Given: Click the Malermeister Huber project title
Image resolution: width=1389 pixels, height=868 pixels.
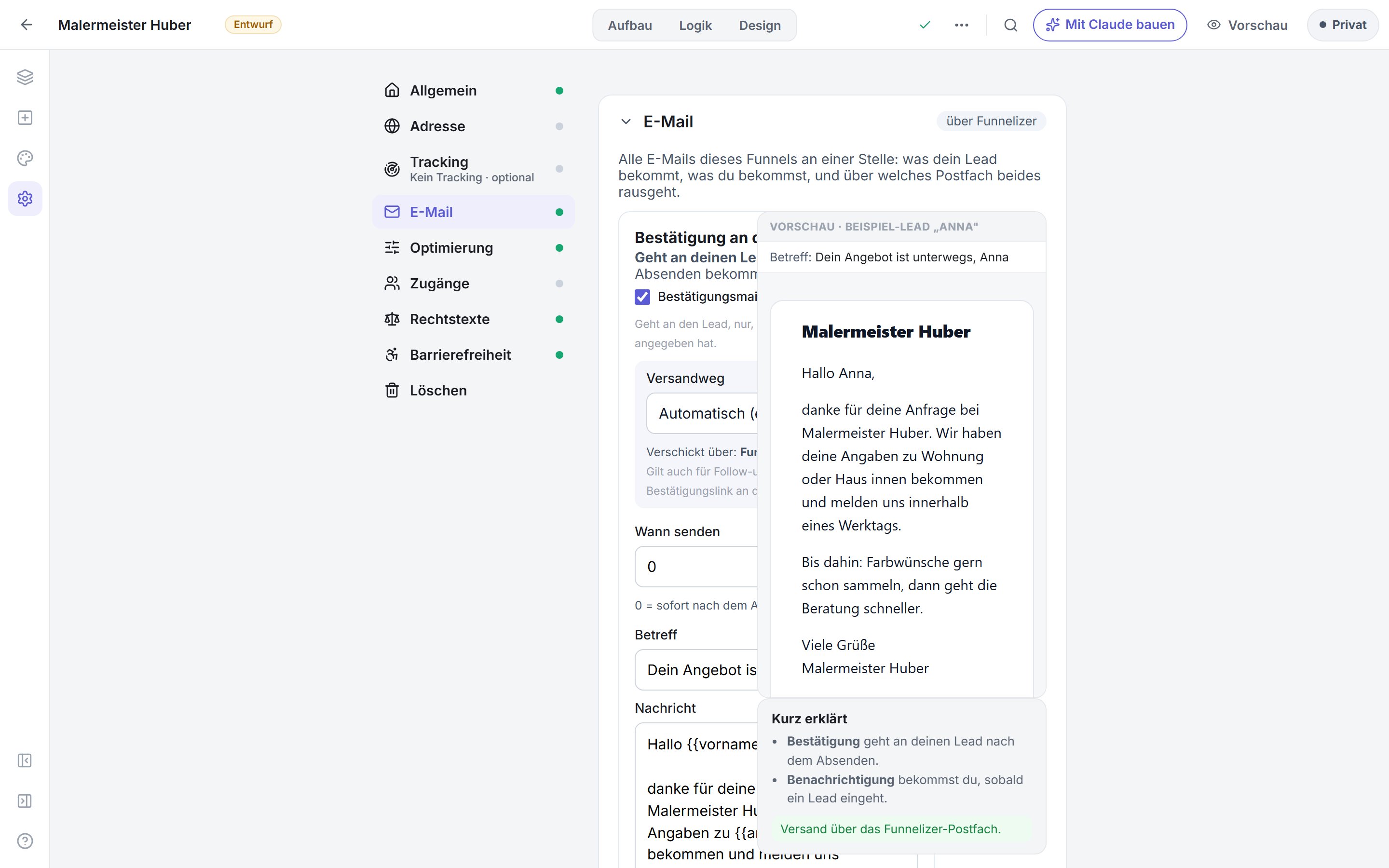Looking at the screenshot, I should (x=124, y=25).
